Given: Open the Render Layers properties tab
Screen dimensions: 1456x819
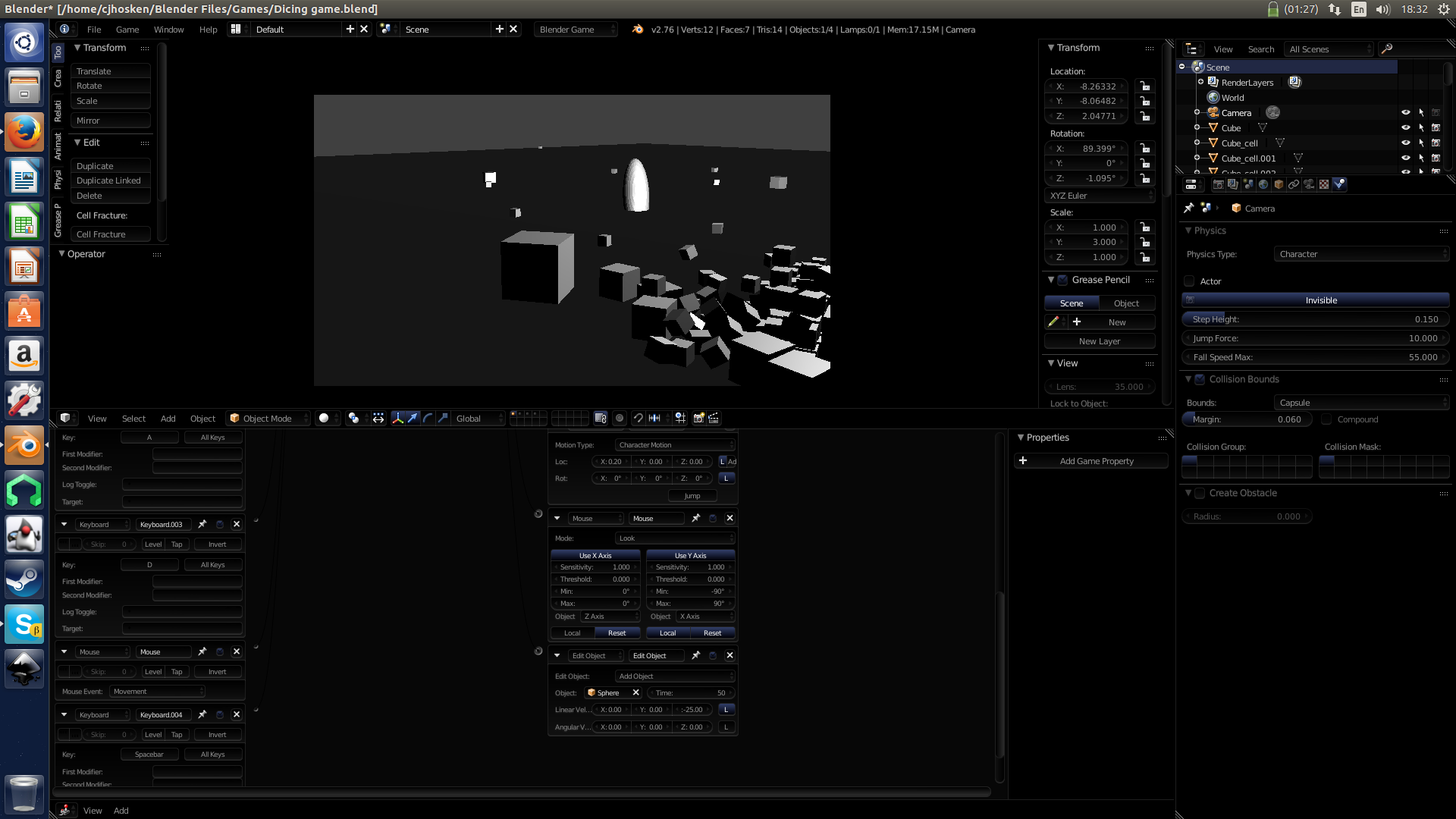Looking at the screenshot, I should [1233, 184].
